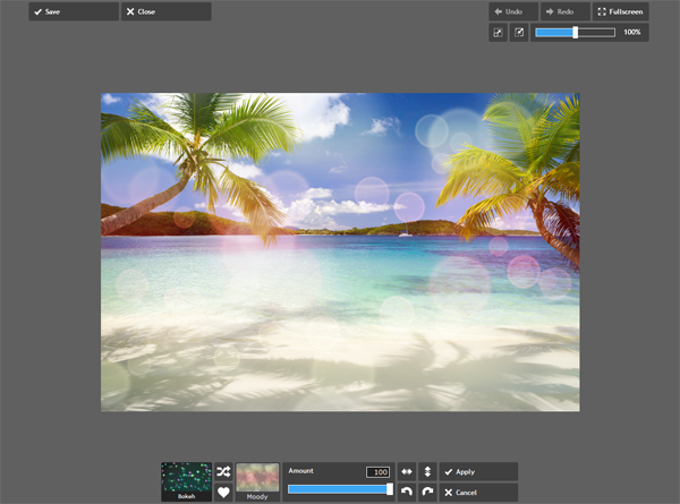The image size is (680, 504).
Task: Click the beach photo canvas
Action: point(340,252)
